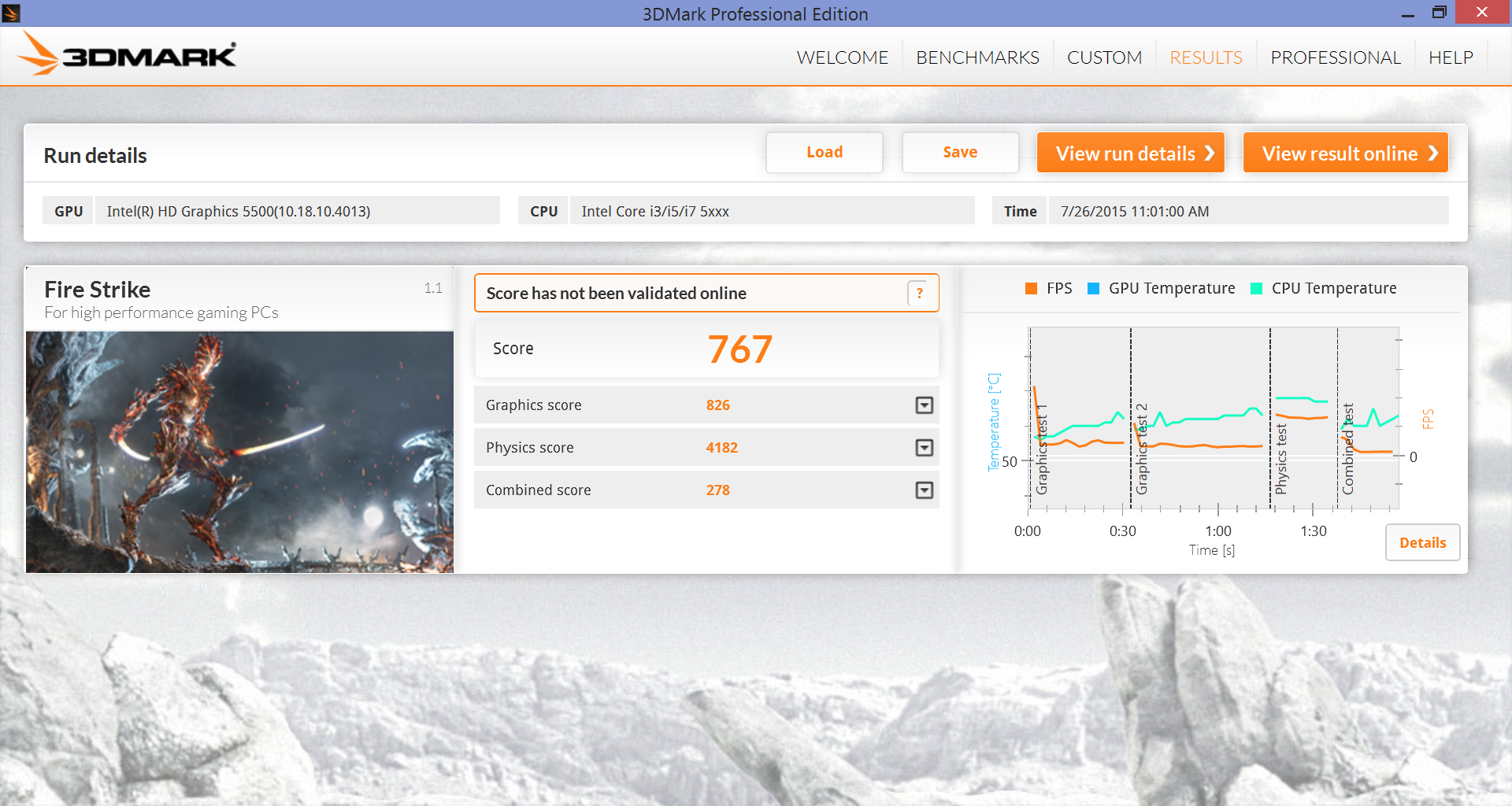Click the Save button

(960, 152)
